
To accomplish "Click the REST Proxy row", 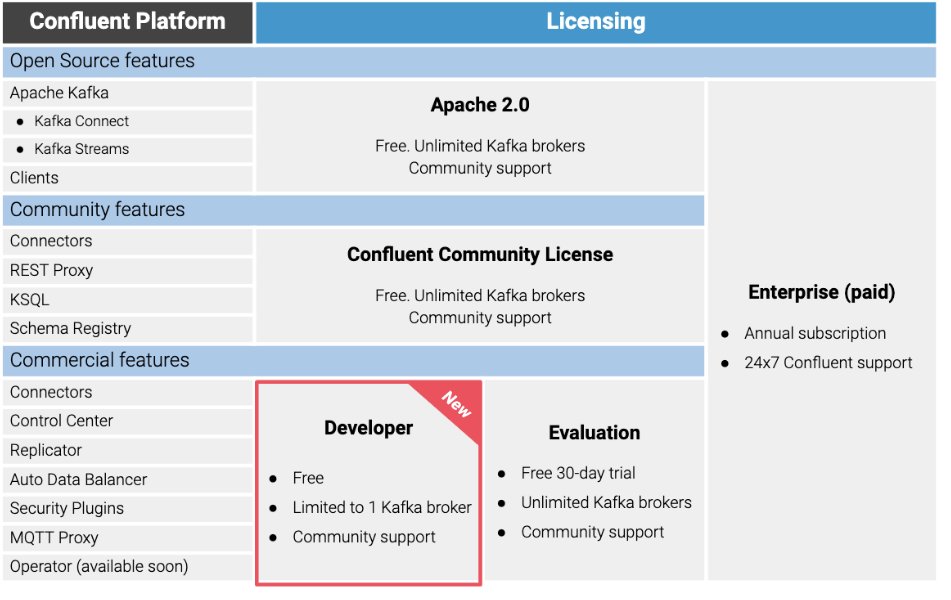I will point(128,271).
